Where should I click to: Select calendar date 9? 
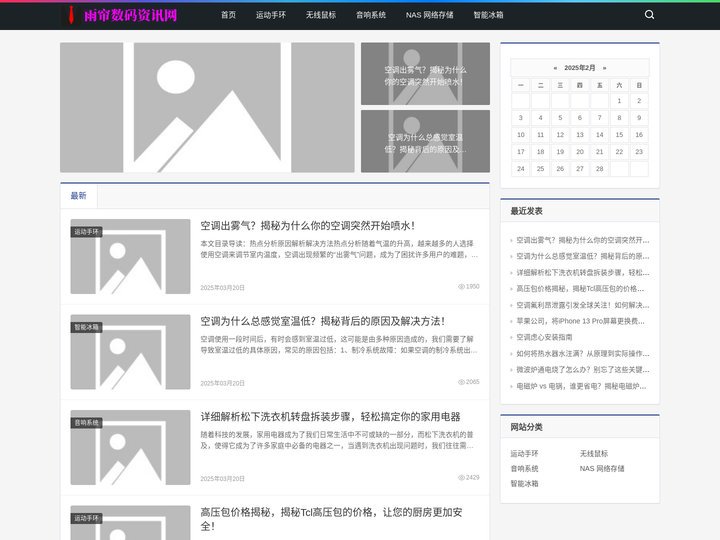(x=639, y=118)
